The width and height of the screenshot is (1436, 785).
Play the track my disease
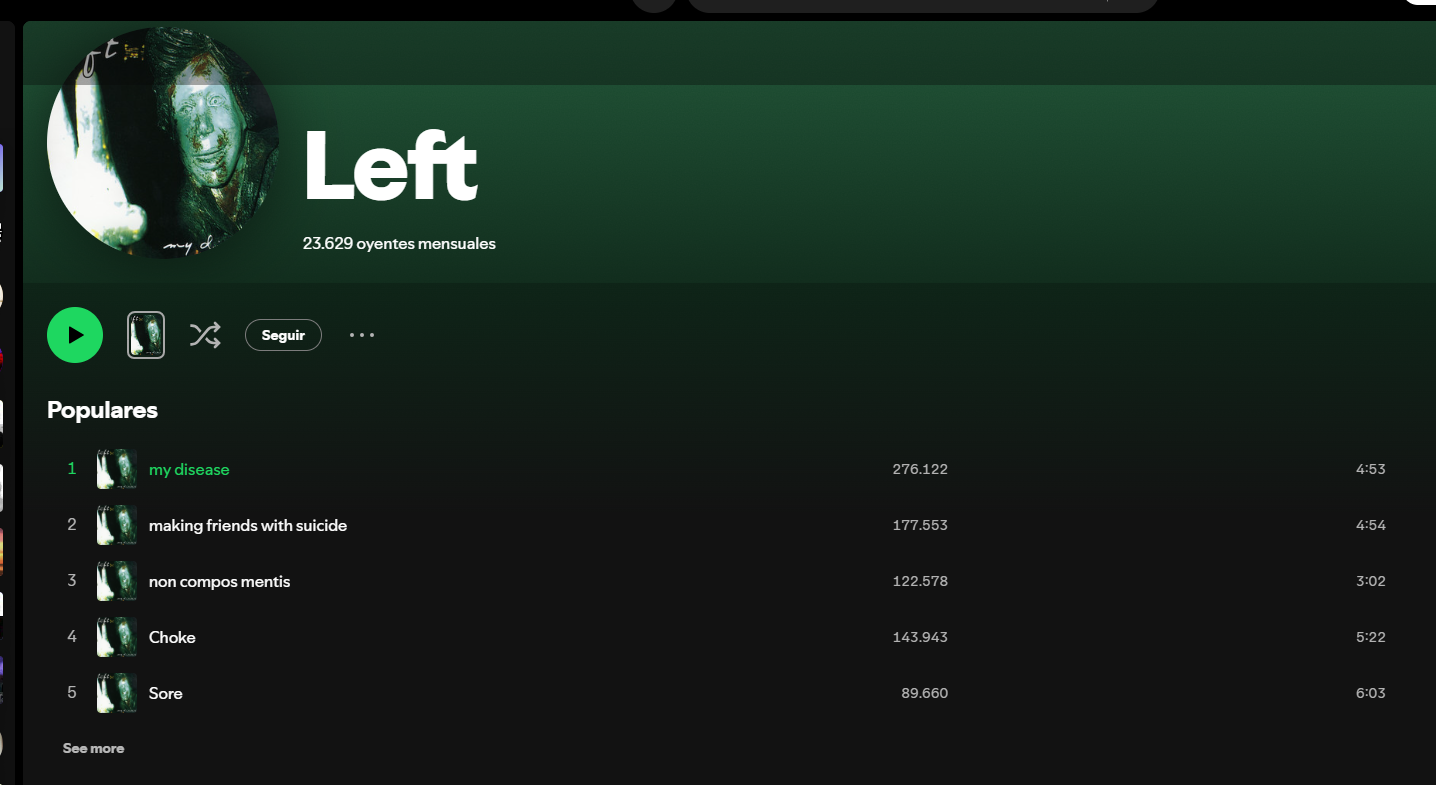tap(189, 469)
